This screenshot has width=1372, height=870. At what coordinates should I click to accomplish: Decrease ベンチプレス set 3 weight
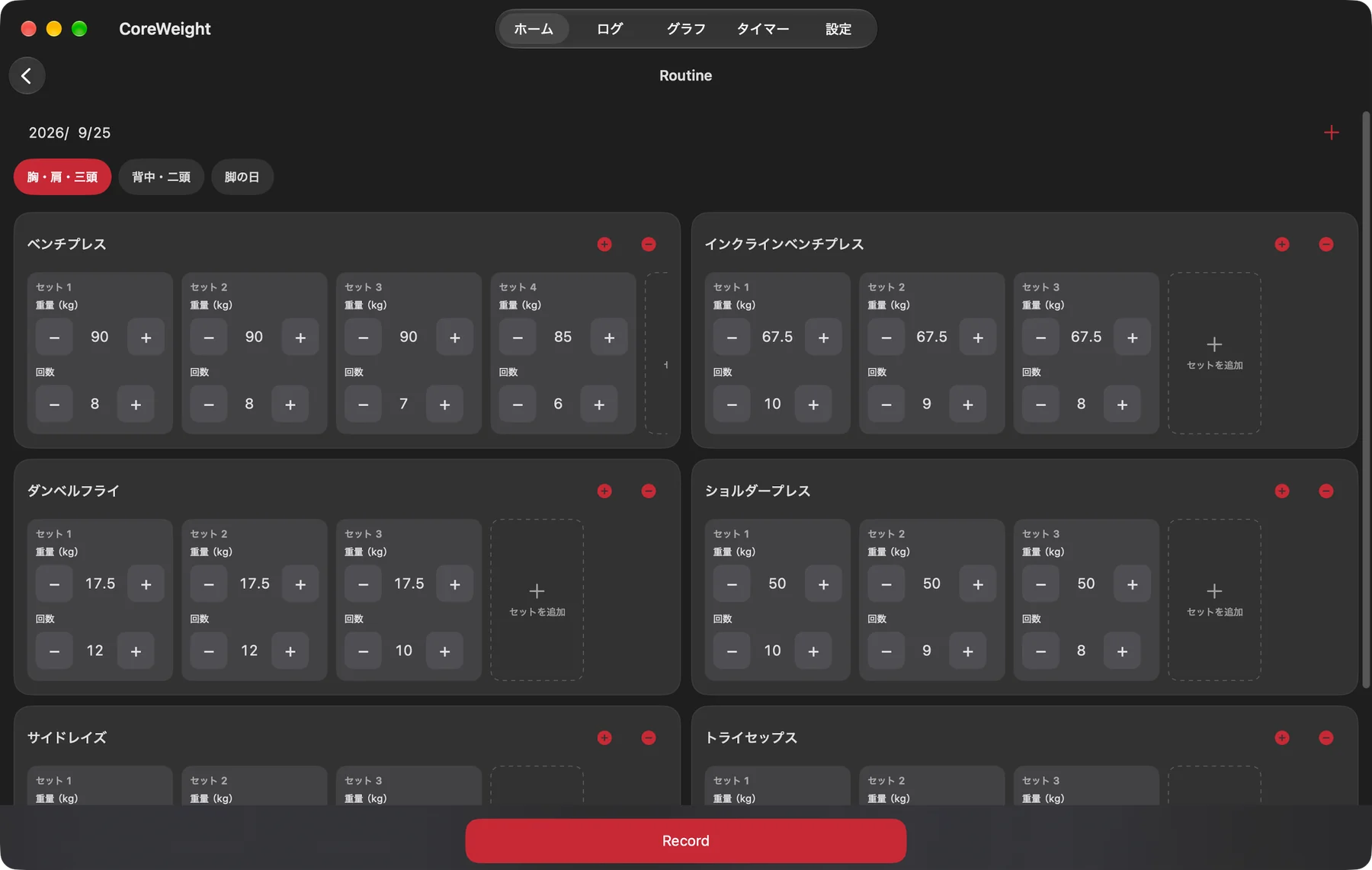click(363, 337)
